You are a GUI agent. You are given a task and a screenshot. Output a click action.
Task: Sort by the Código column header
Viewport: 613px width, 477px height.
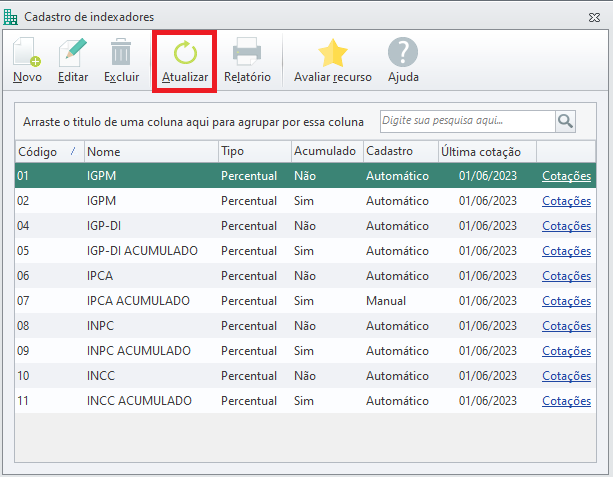click(49, 152)
